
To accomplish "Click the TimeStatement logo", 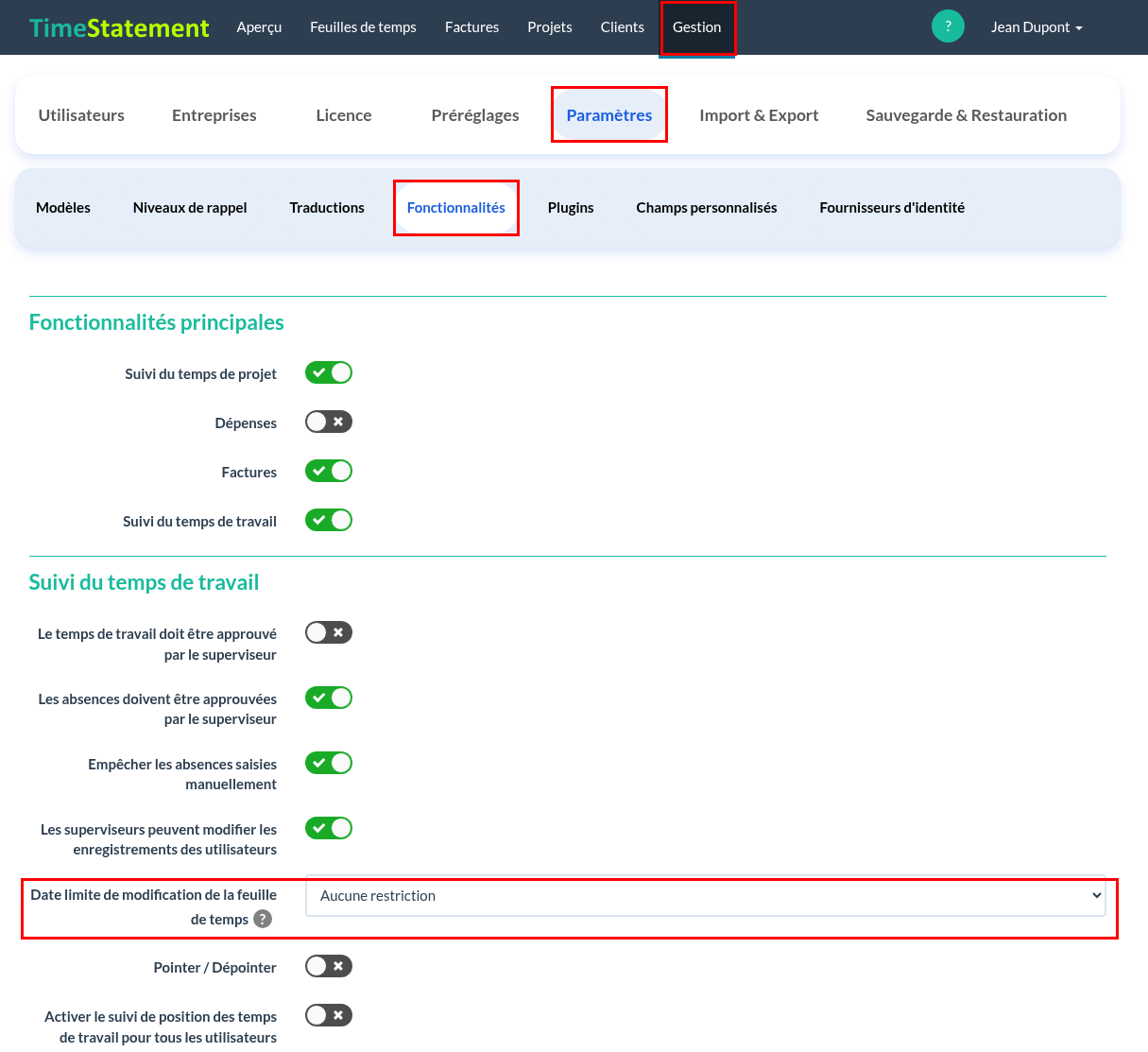I will [119, 27].
